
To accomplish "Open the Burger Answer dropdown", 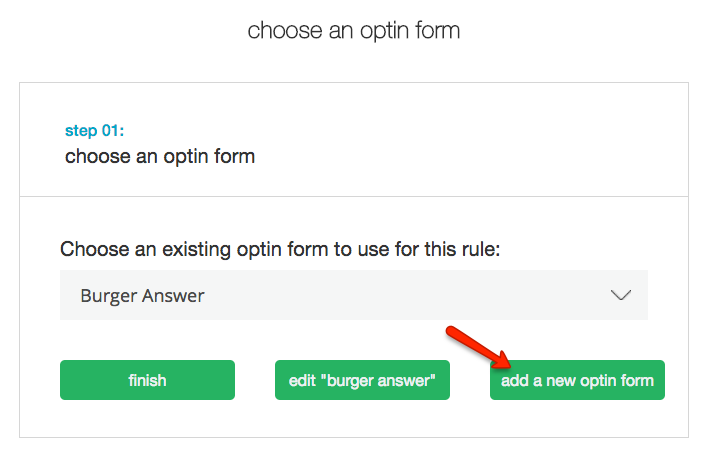I will [353, 296].
